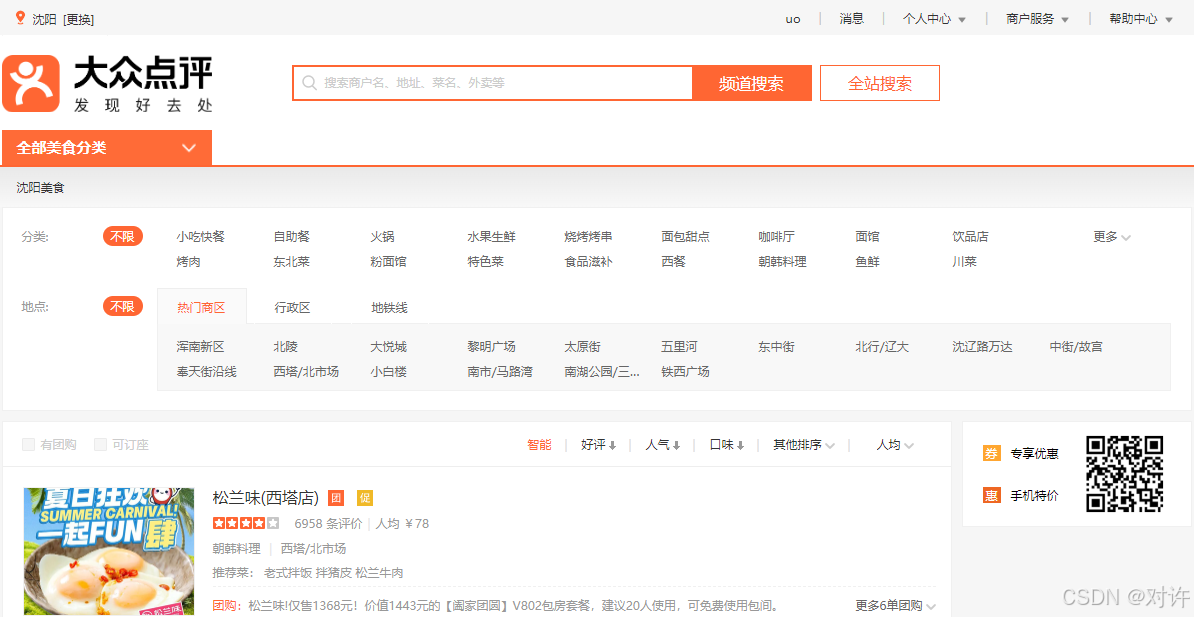Select the 浑南新区 area
The image size is (1194, 617).
201,347
